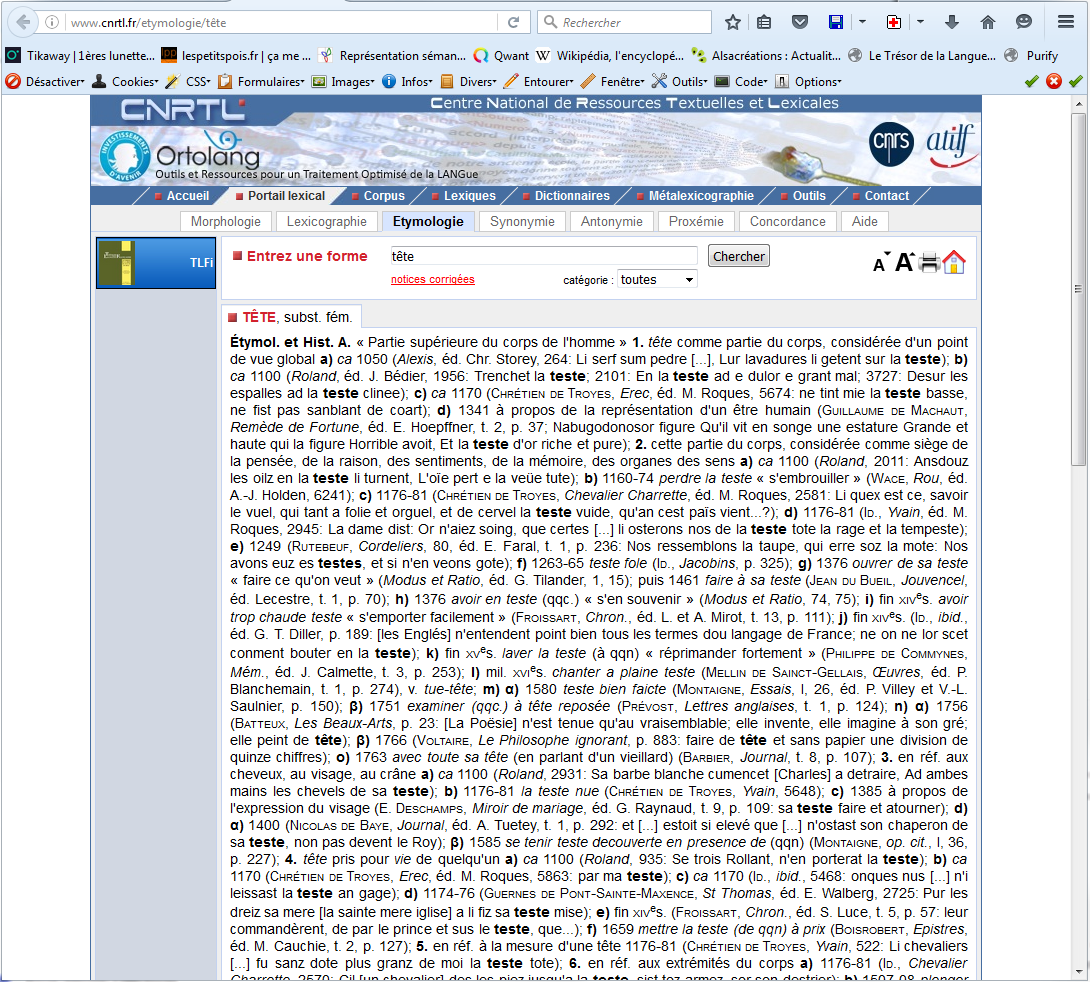Open the Corpus navigation item
Viewport: 1090px width, 982px height.
[x=378, y=196]
